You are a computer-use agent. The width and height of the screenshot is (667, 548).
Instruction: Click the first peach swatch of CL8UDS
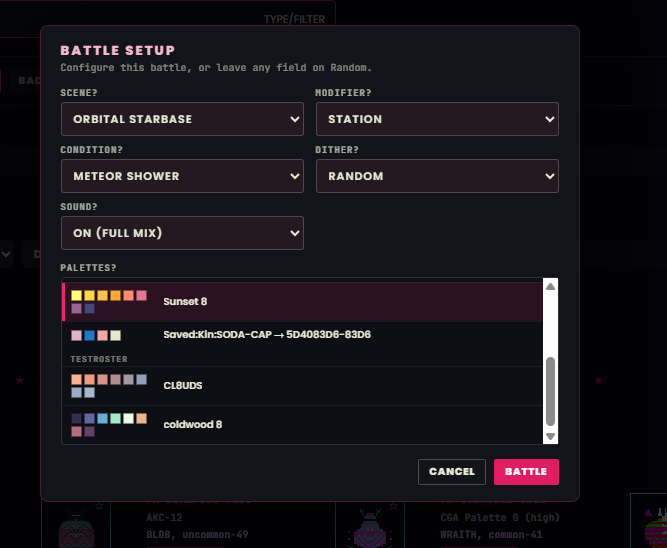(x=77, y=380)
